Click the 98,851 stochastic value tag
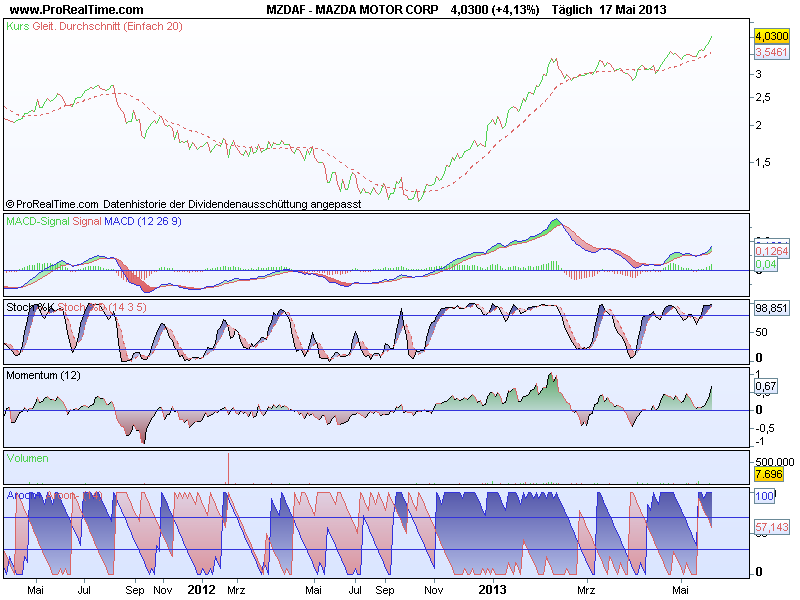The image size is (800, 600). (x=771, y=308)
